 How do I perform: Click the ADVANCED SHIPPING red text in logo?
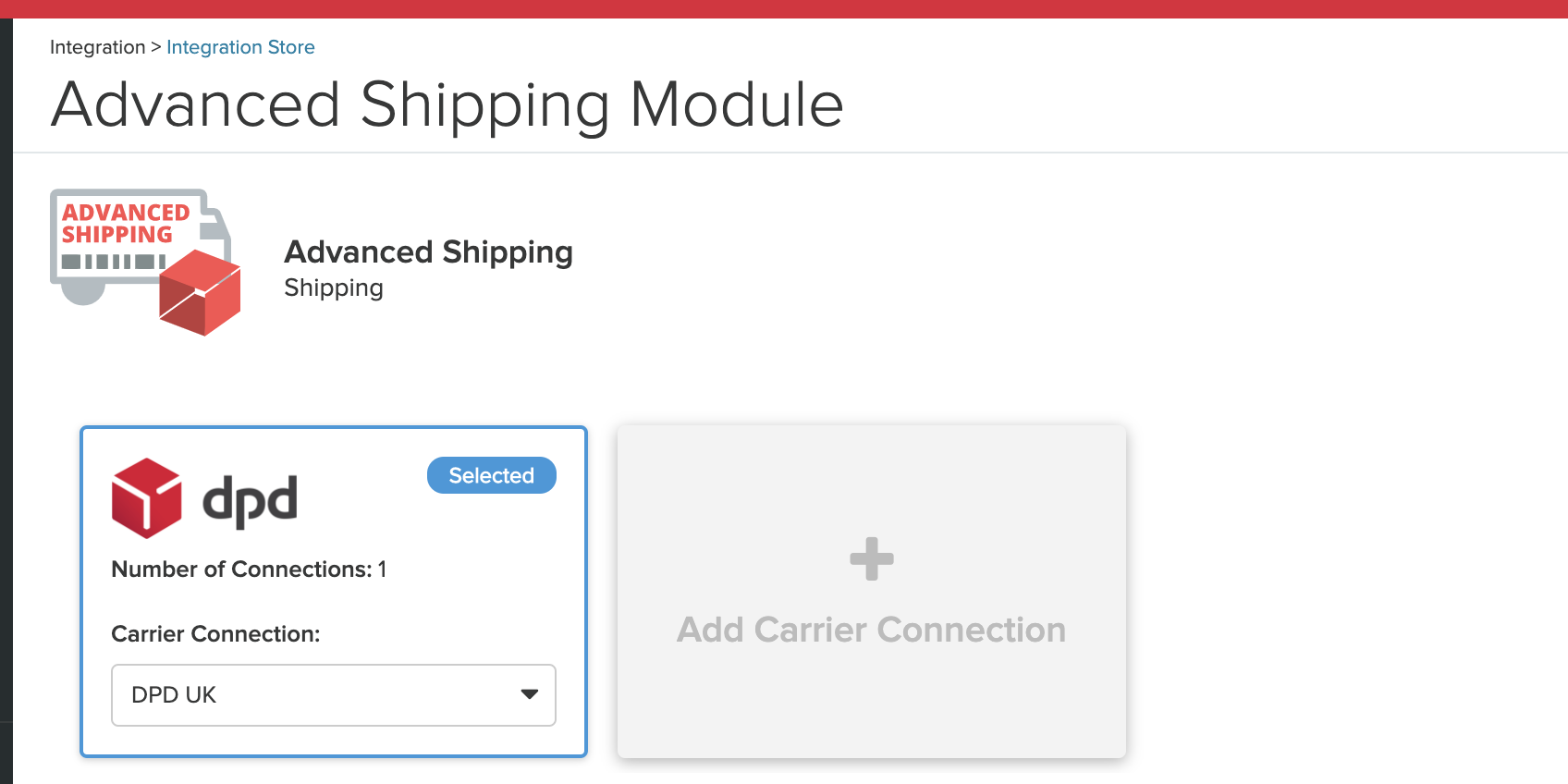pyautogui.click(x=126, y=224)
